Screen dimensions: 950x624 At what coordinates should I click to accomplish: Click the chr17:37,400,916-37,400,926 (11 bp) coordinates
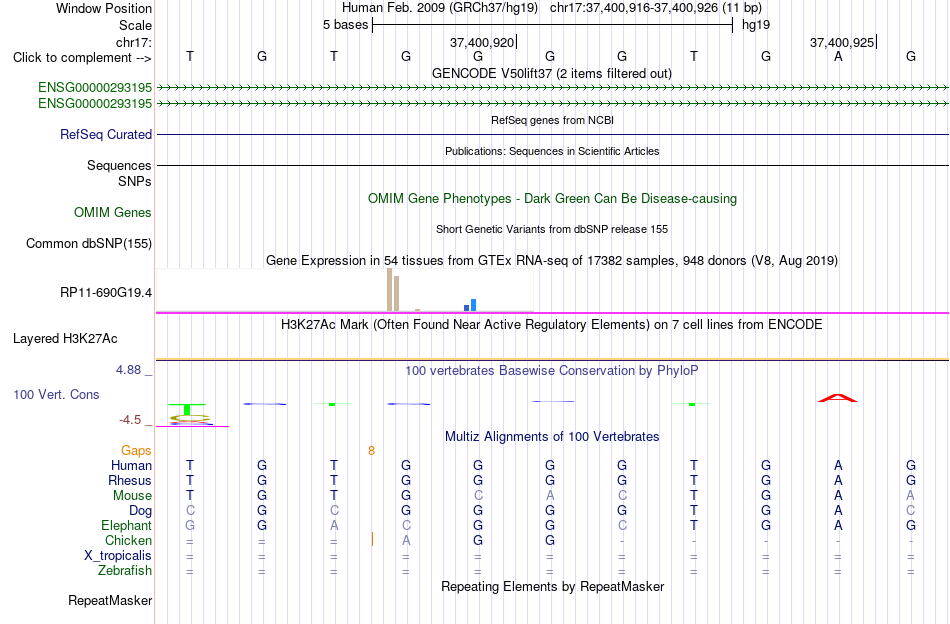pyautogui.click(x=656, y=8)
